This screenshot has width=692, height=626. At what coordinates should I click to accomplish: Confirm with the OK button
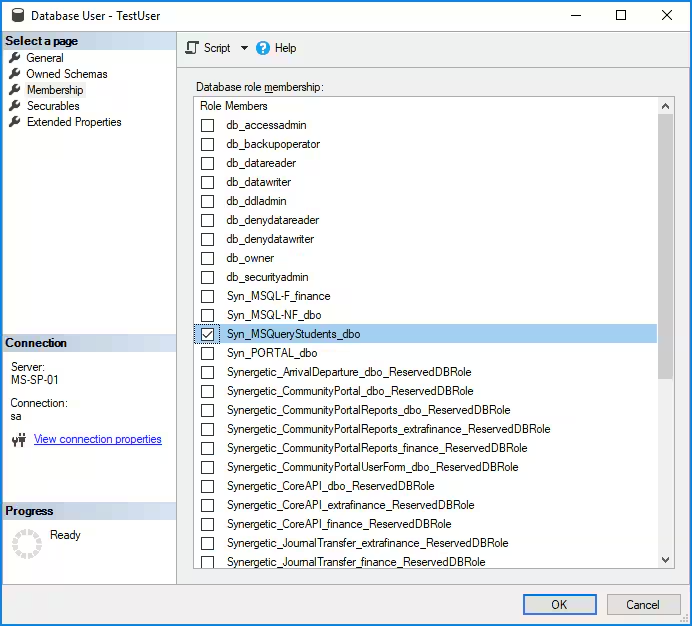560,604
